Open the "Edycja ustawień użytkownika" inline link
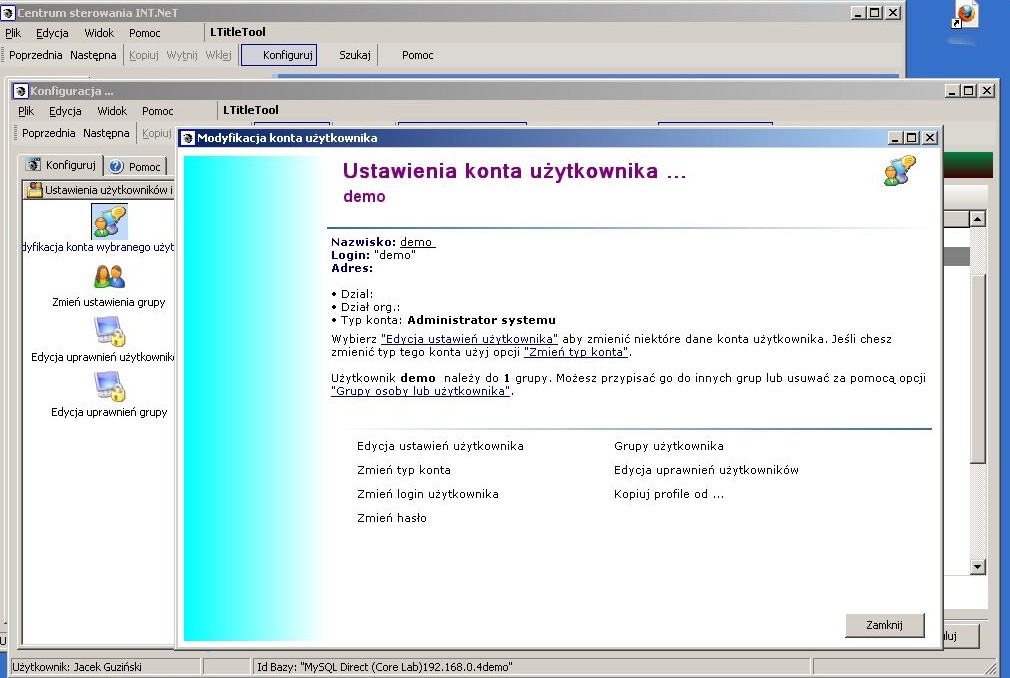Viewport: 1010px width, 678px height. 469,339
